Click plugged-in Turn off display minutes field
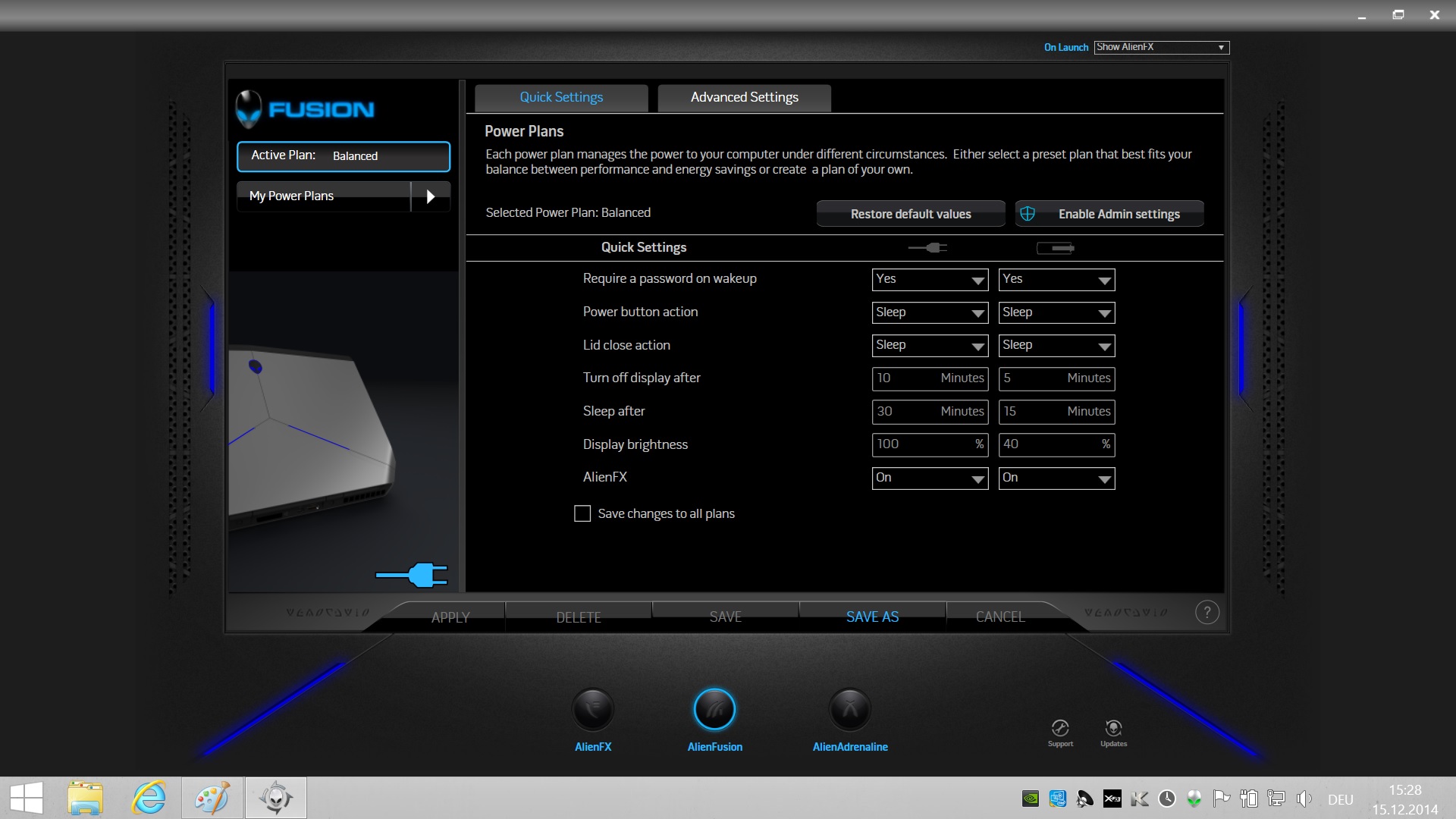Image resolution: width=1456 pixels, height=819 pixels. [x=930, y=378]
